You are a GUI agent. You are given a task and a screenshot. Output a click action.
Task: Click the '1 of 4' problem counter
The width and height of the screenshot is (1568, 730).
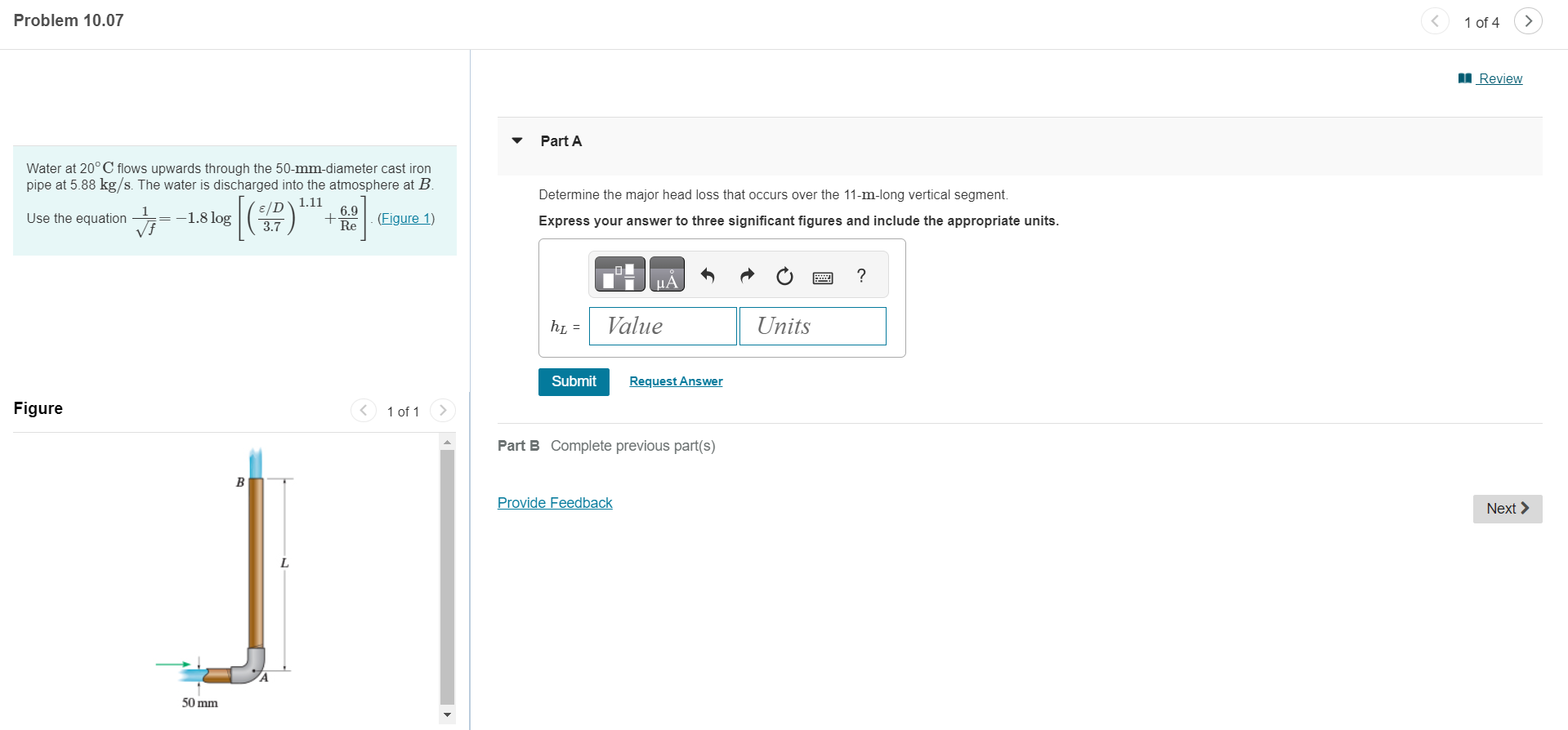pos(1481,23)
